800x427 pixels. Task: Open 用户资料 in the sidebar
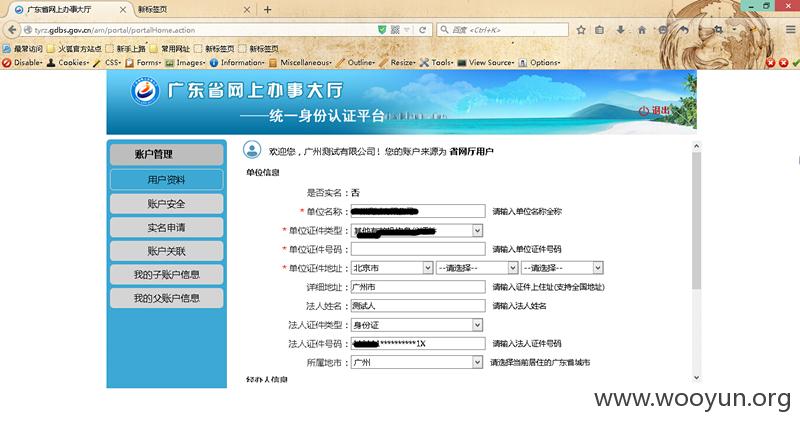(x=166, y=180)
